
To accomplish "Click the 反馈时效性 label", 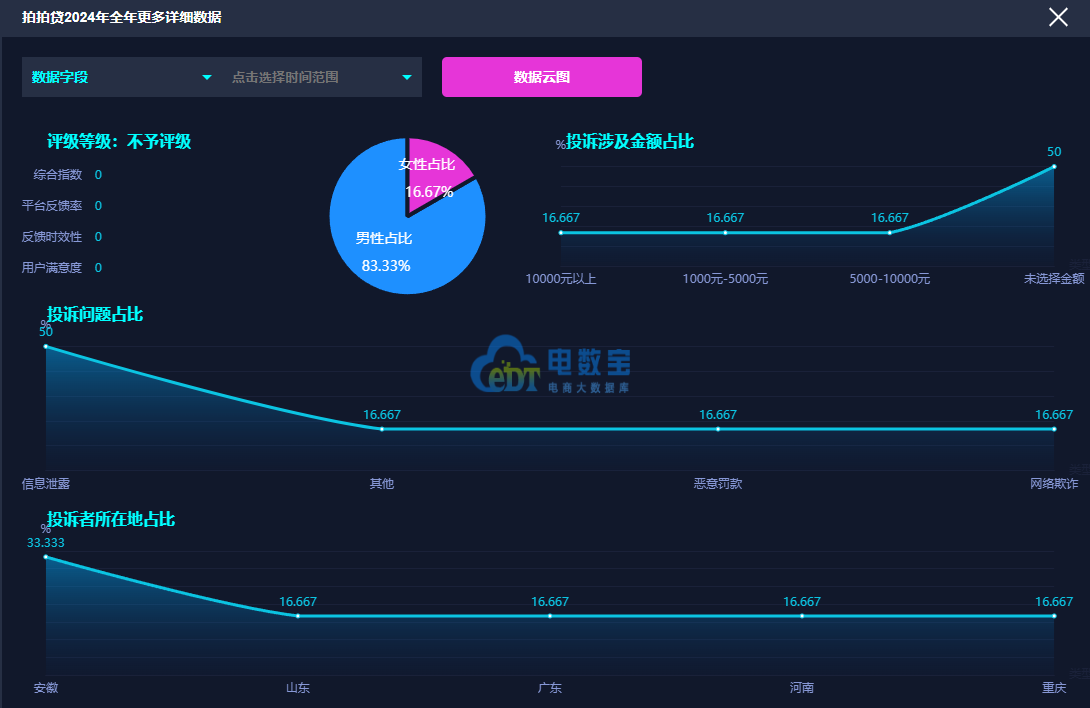I will click(52, 237).
